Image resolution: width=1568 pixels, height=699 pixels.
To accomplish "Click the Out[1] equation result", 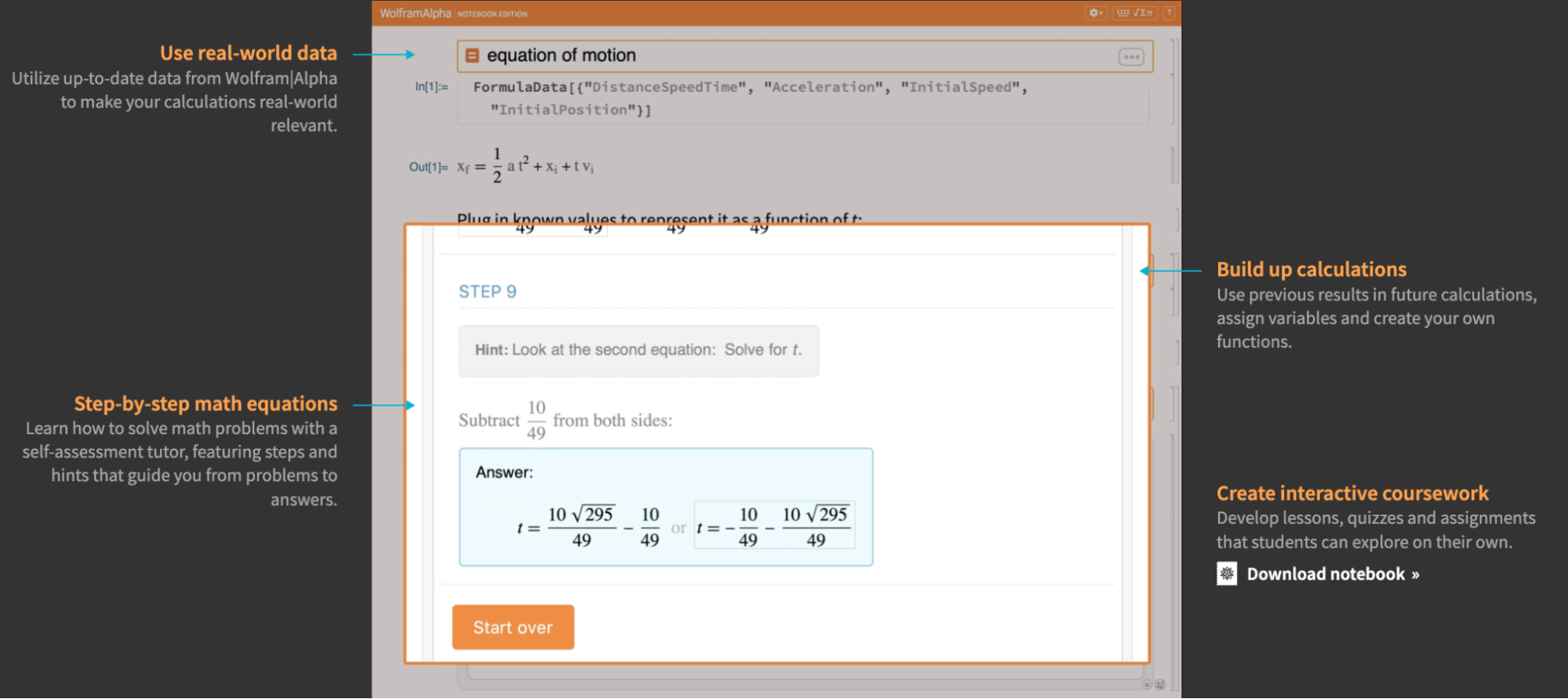I will click(526, 166).
